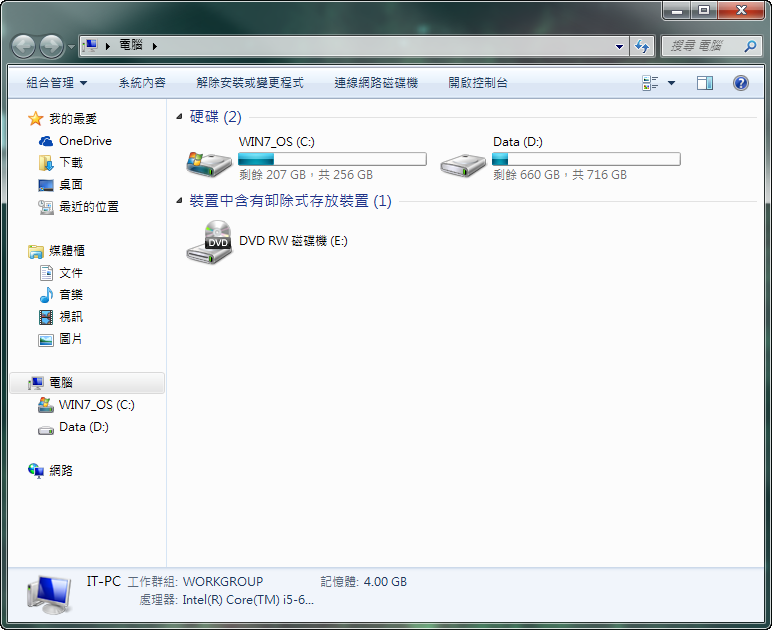Go back with the Back arrow button
Screen dimensions: 772x630
[x=24, y=46]
